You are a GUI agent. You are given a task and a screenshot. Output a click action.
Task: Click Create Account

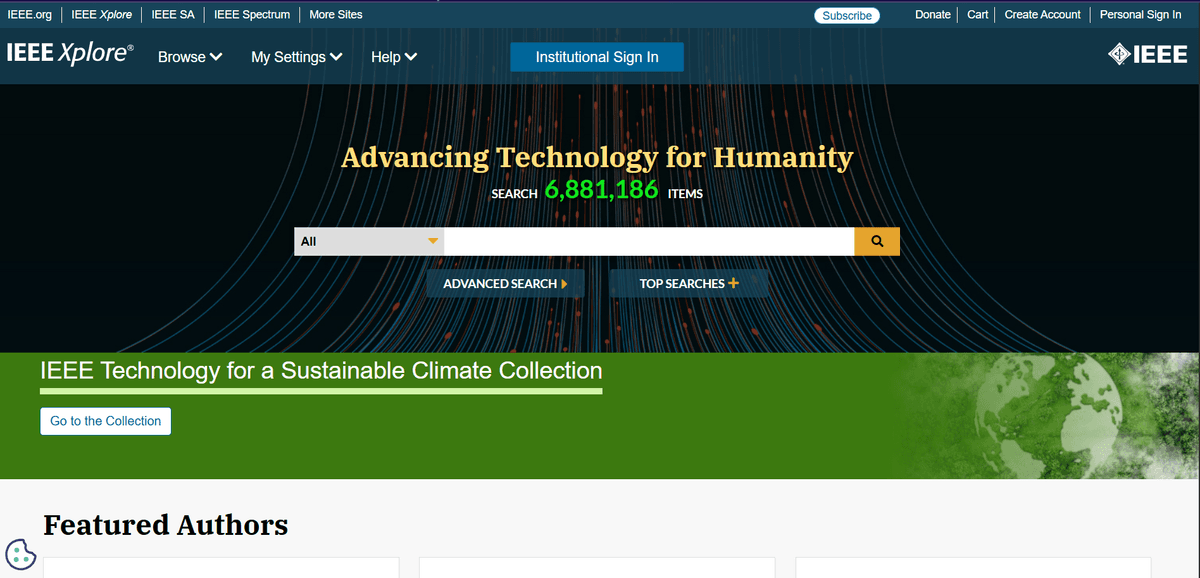tap(1043, 15)
